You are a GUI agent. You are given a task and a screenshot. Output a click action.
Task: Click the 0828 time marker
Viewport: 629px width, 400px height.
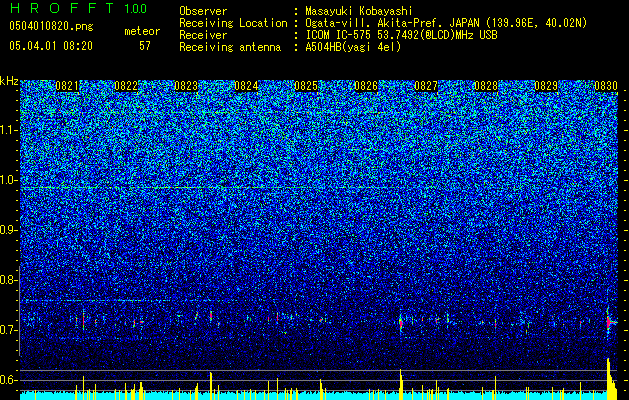(486, 86)
